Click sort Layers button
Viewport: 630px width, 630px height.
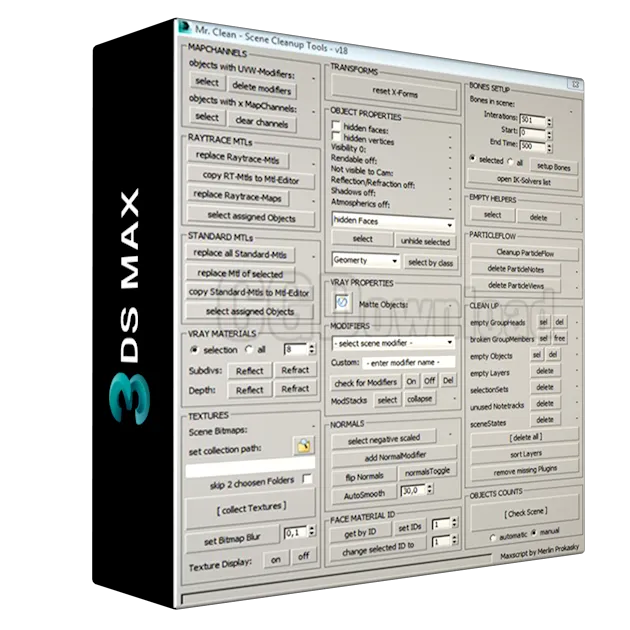click(x=525, y=453)
